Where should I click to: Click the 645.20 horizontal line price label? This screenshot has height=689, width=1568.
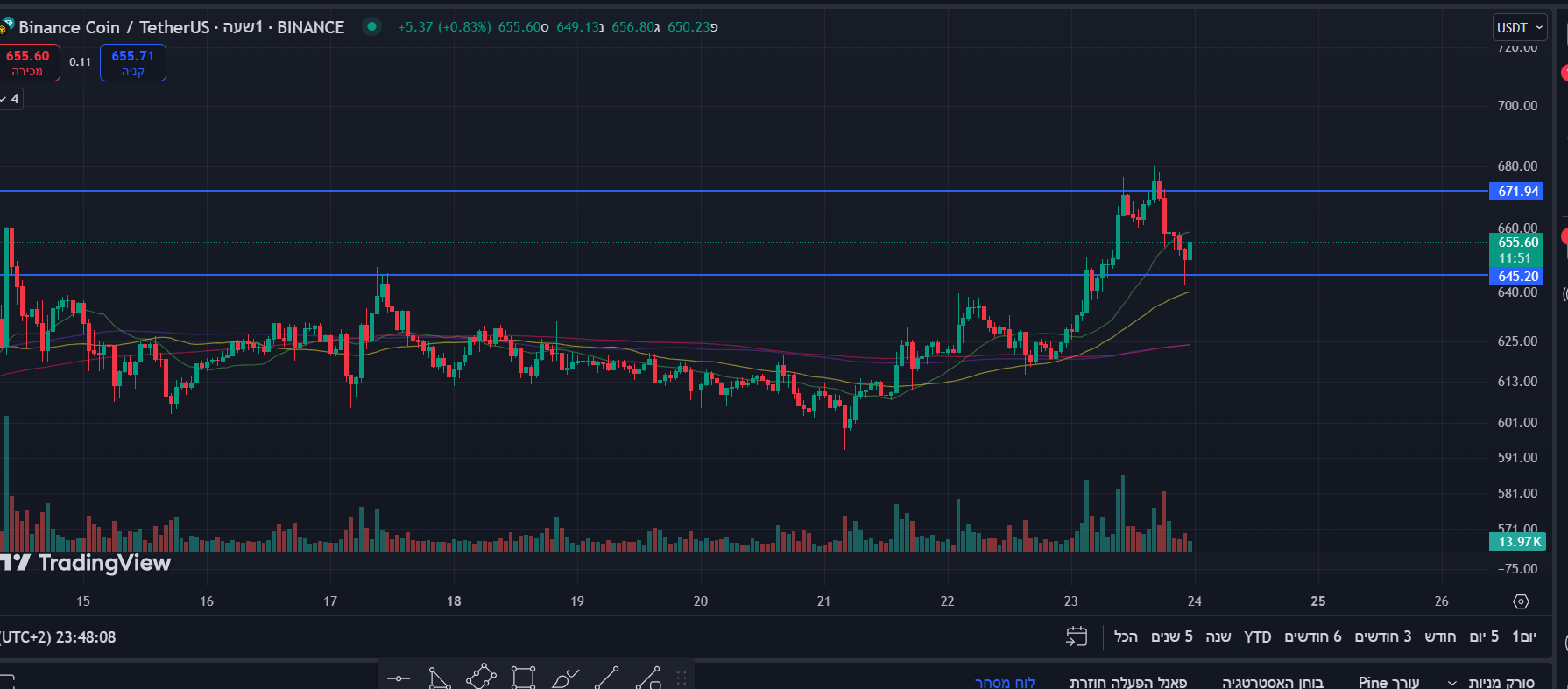[1516, 276]
